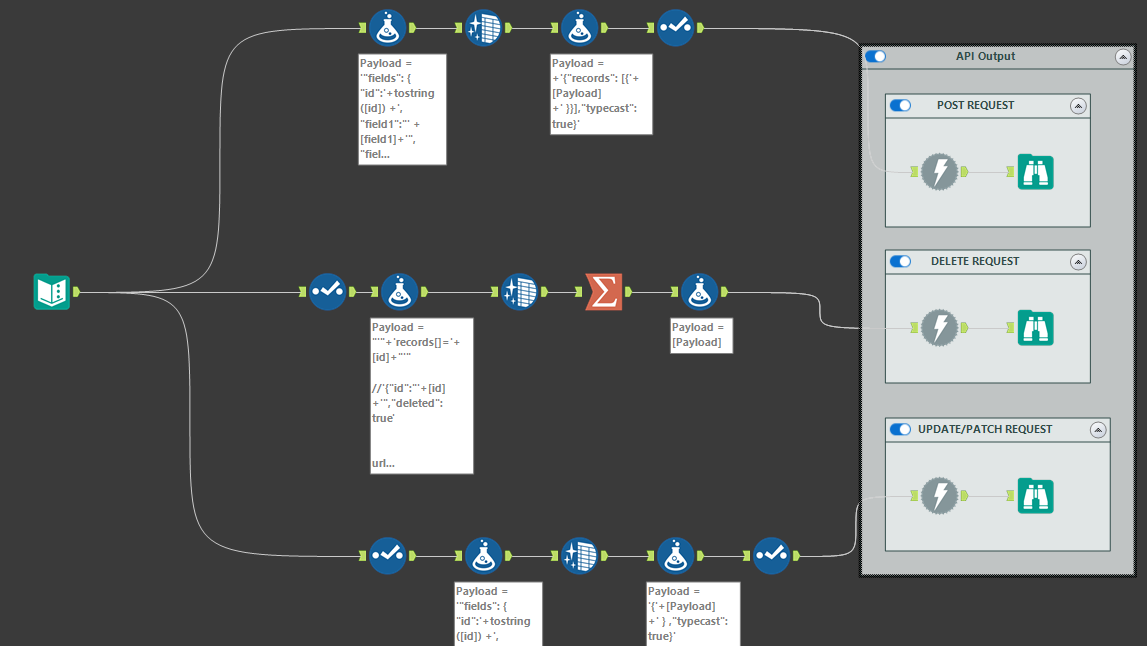Click the first Formula tool in top branch
The height and width of the screenshot is (646, 1147).
click(387, 29)
